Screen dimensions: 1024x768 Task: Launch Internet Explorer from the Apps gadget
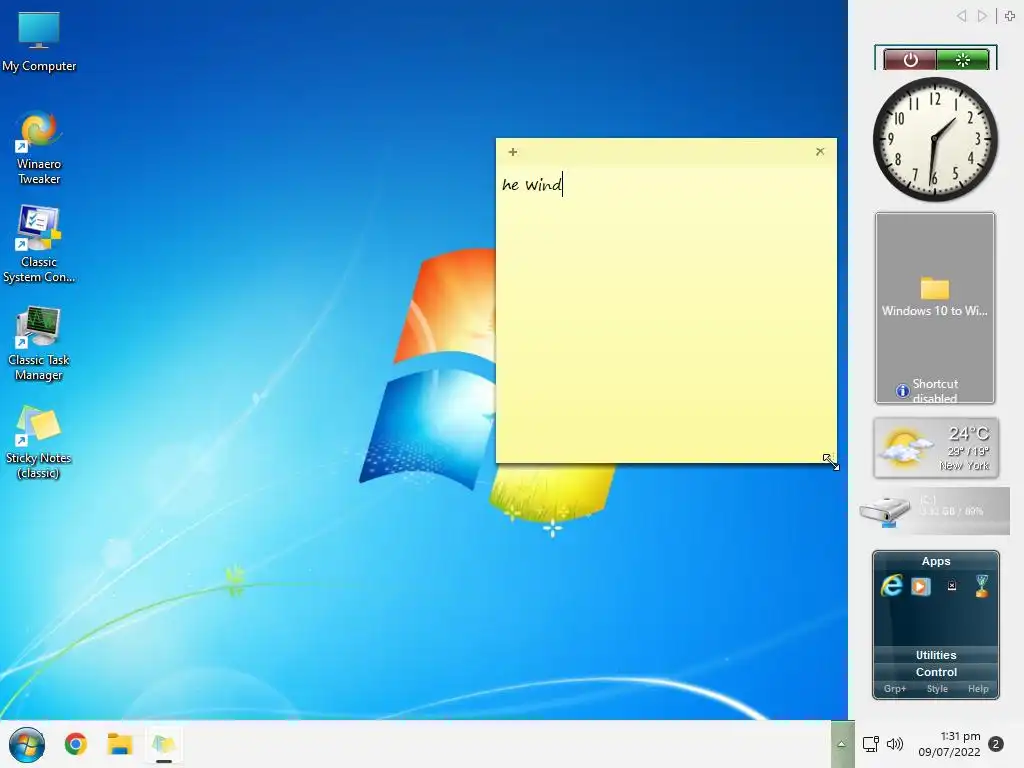(x=891, y=585)
